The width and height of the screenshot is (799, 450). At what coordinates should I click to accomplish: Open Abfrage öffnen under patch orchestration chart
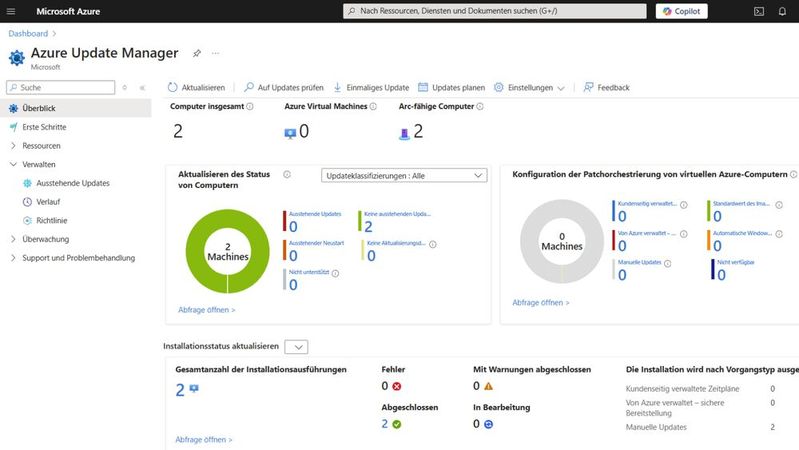541,303
